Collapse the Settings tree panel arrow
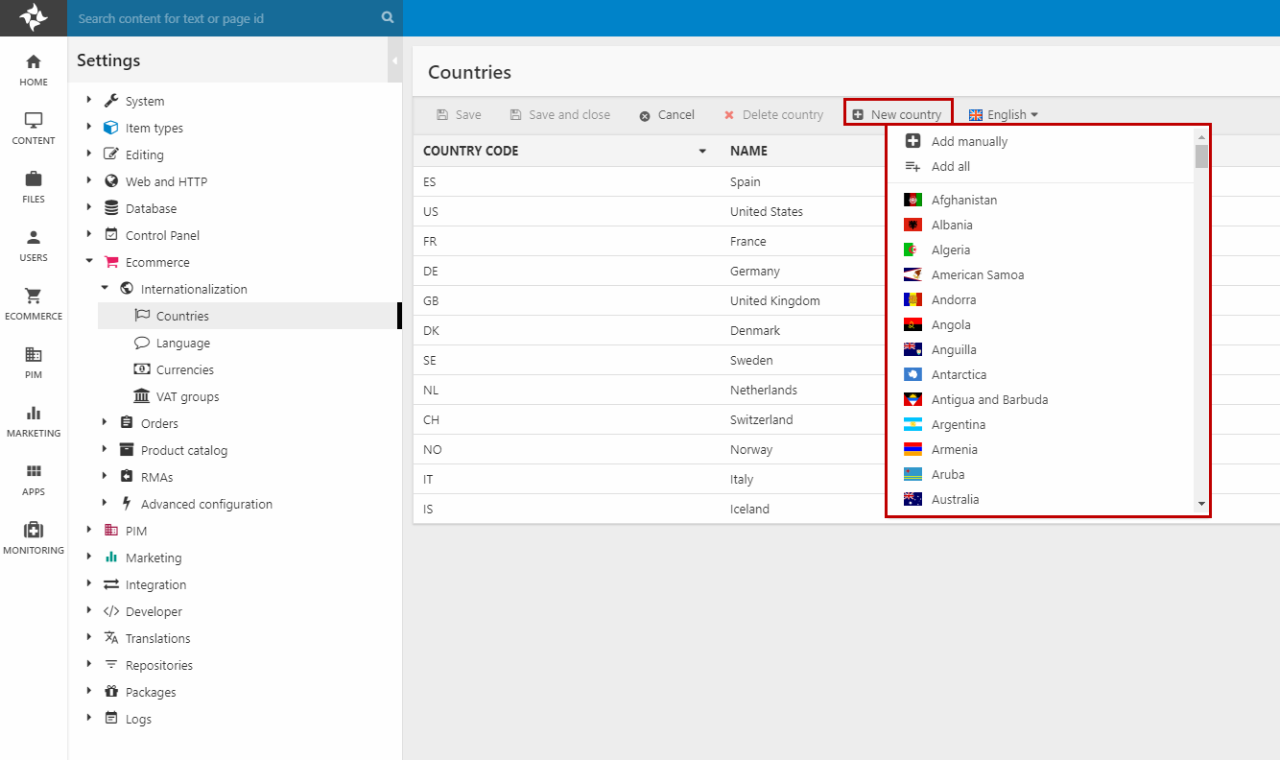The width and height of the screenshot is (1280, 760). point(395,61)
